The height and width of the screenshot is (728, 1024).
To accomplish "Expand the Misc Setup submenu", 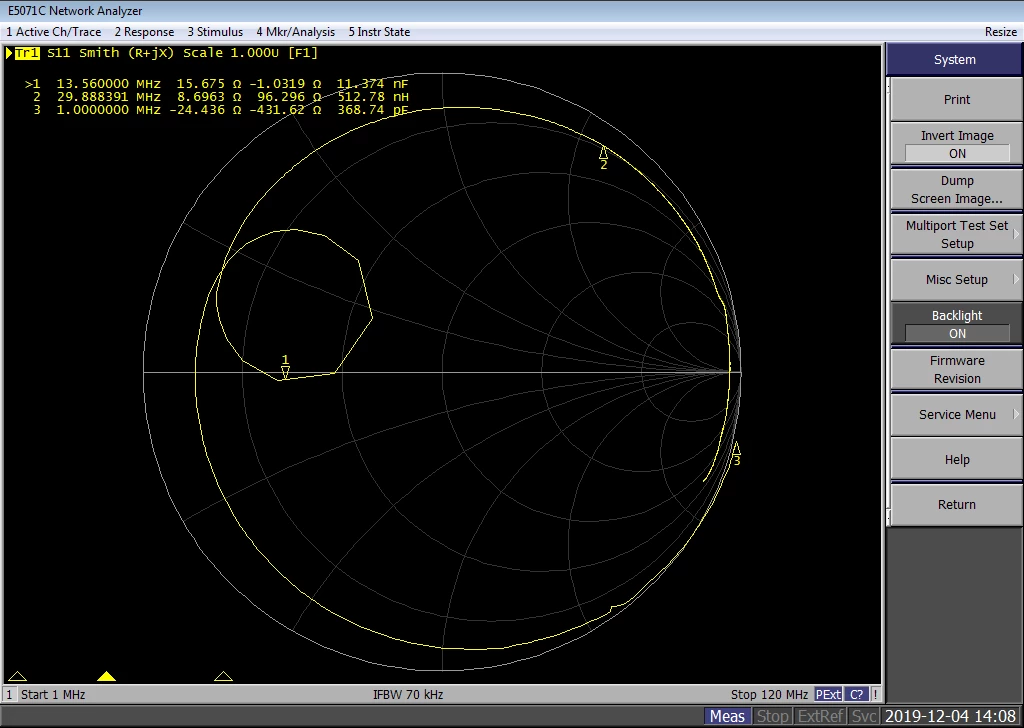I will tap(957, 279).
